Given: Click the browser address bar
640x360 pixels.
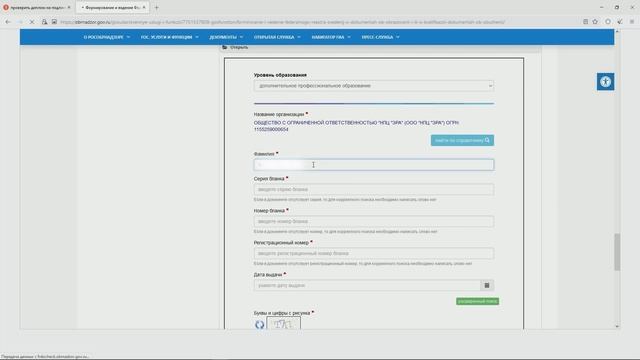Looking at the screenshot, I should pos(282,22).
